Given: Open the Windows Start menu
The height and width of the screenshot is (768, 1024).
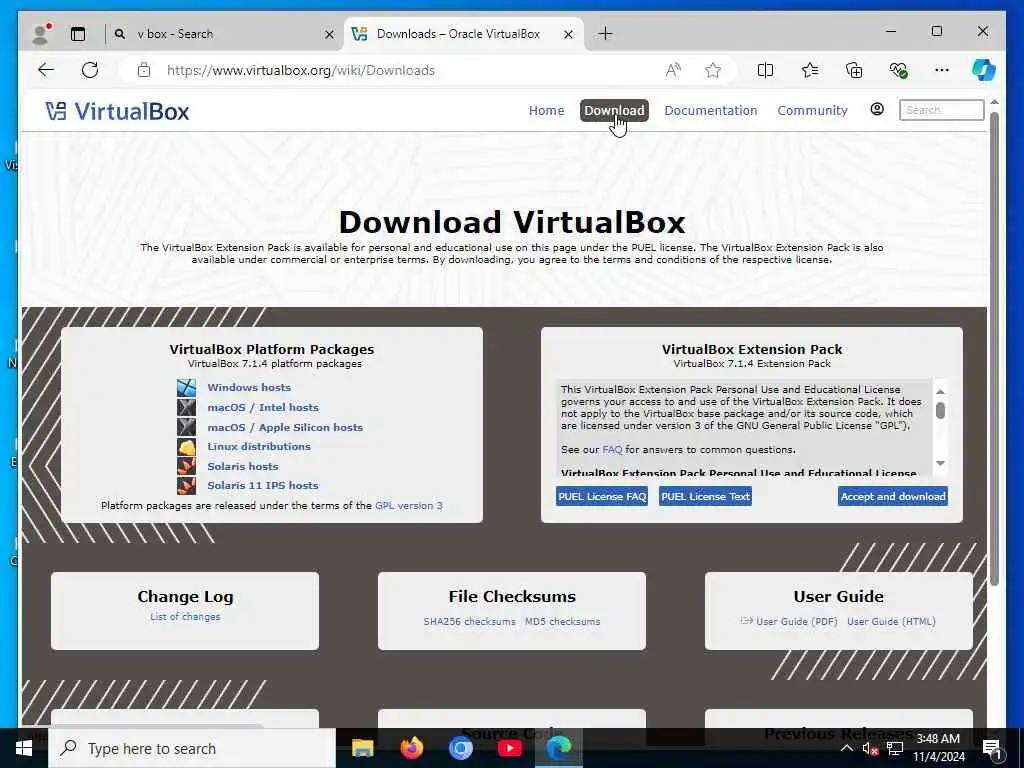Looking at the screenshot, I should (24, 748).
